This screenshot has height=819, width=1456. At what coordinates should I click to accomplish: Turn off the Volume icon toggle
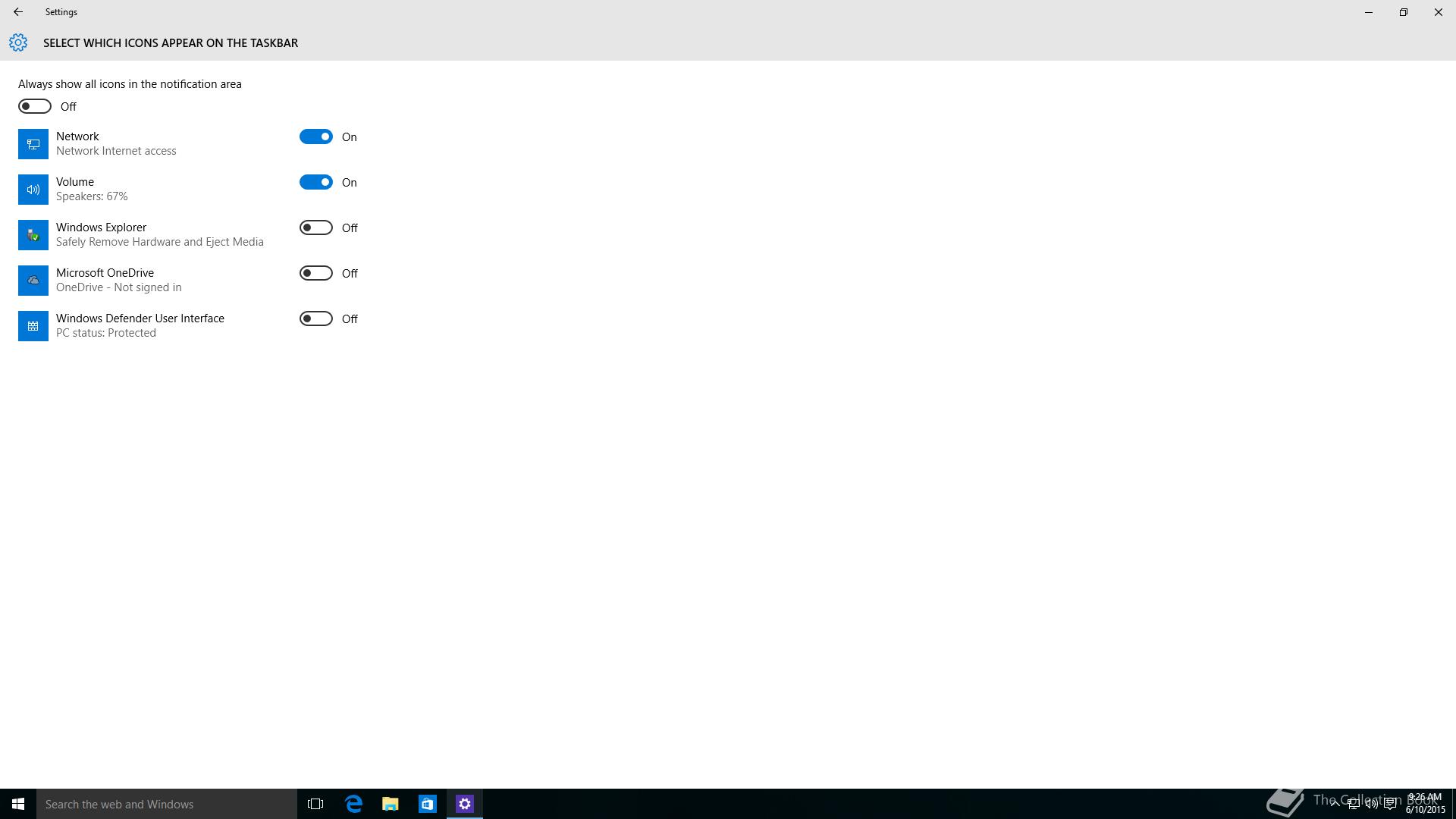click(316, 182)
